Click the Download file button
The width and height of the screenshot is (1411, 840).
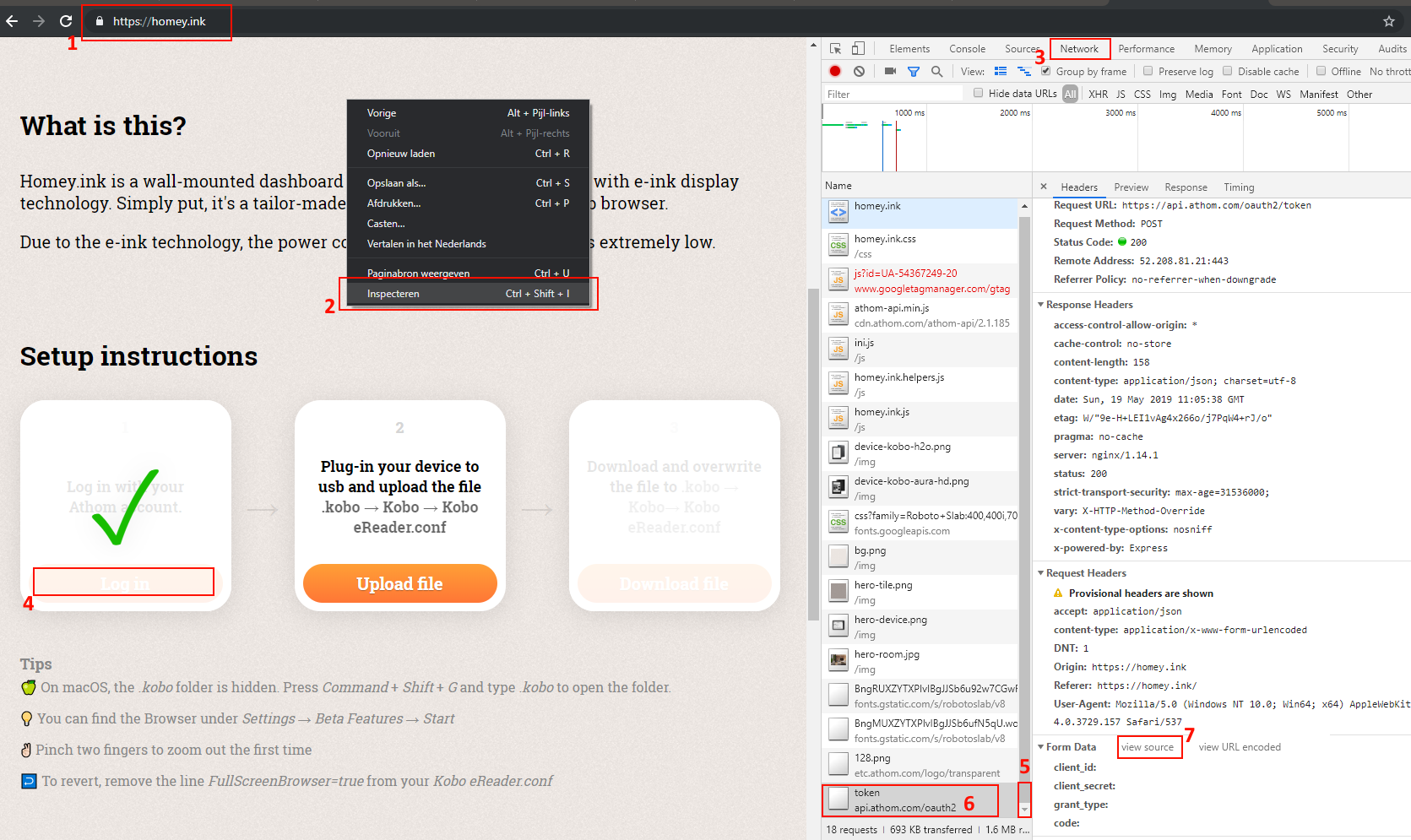click(x=674, y=583)
